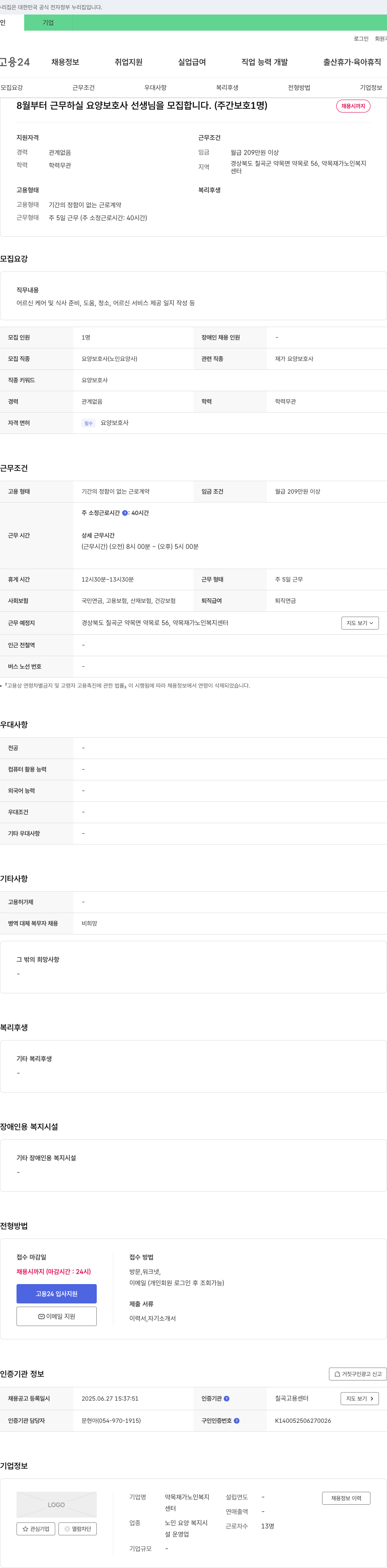
Task: Click the 인증기관 help icon
Action: (227, 1399)
